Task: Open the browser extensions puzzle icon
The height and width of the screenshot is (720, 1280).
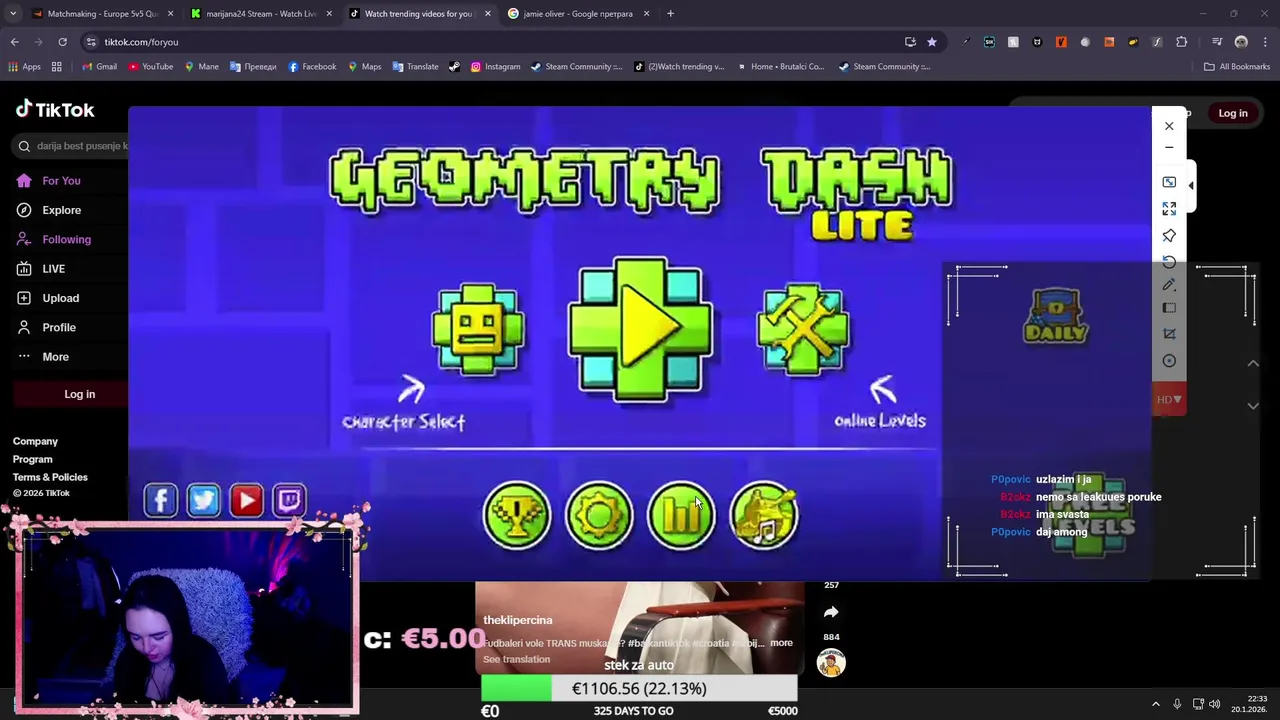Action: (x=1182, y=42)
